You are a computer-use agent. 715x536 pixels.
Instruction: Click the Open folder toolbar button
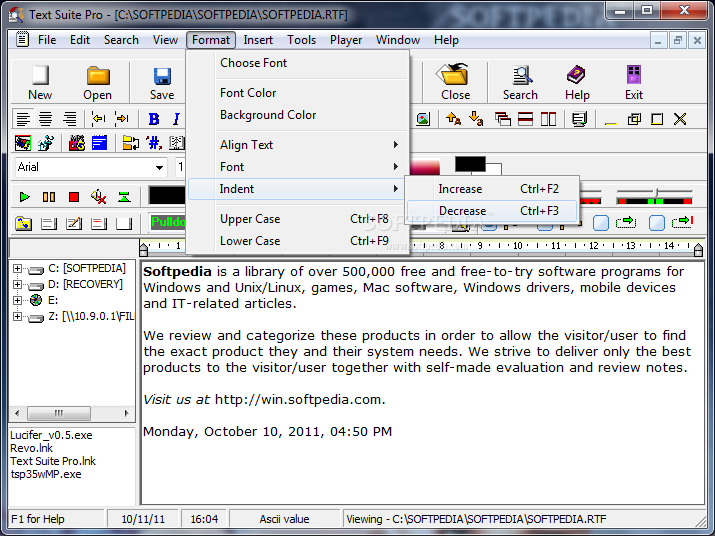coord(97,82)
